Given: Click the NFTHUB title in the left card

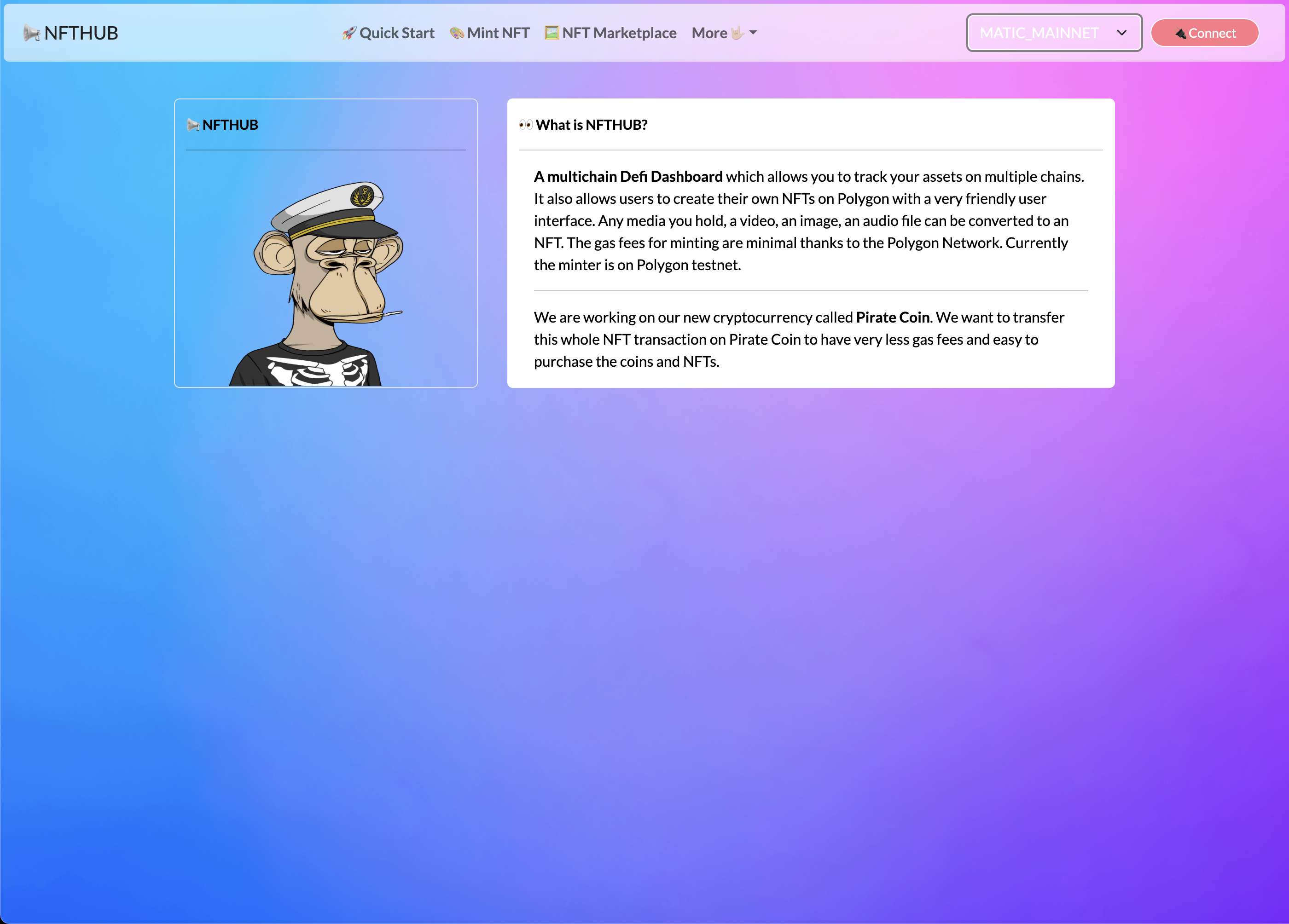Looking at the screenshot, I should click(230, 125).
